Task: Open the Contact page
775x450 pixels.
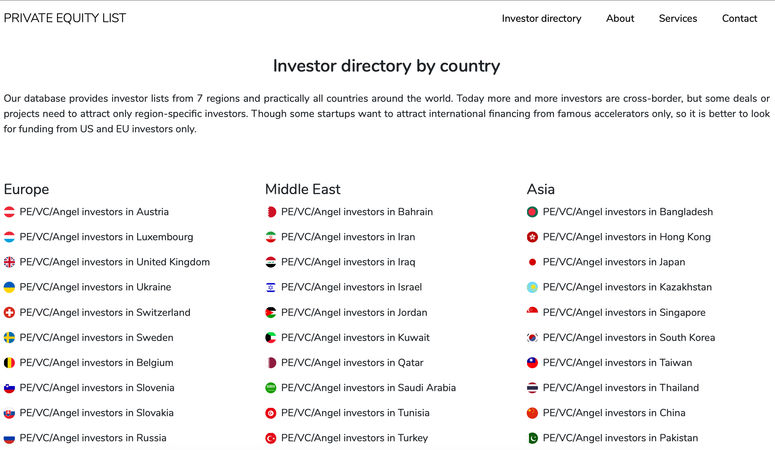Action: (740, 19)
